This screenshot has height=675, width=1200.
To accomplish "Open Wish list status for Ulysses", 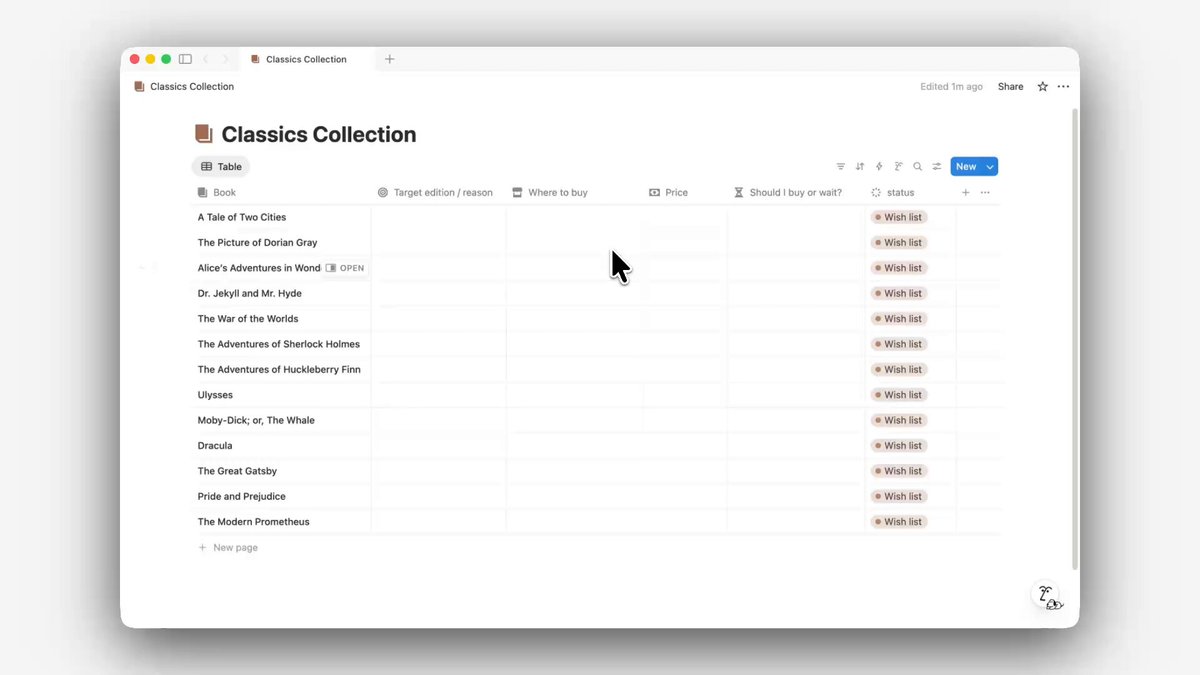I will 898,395.
